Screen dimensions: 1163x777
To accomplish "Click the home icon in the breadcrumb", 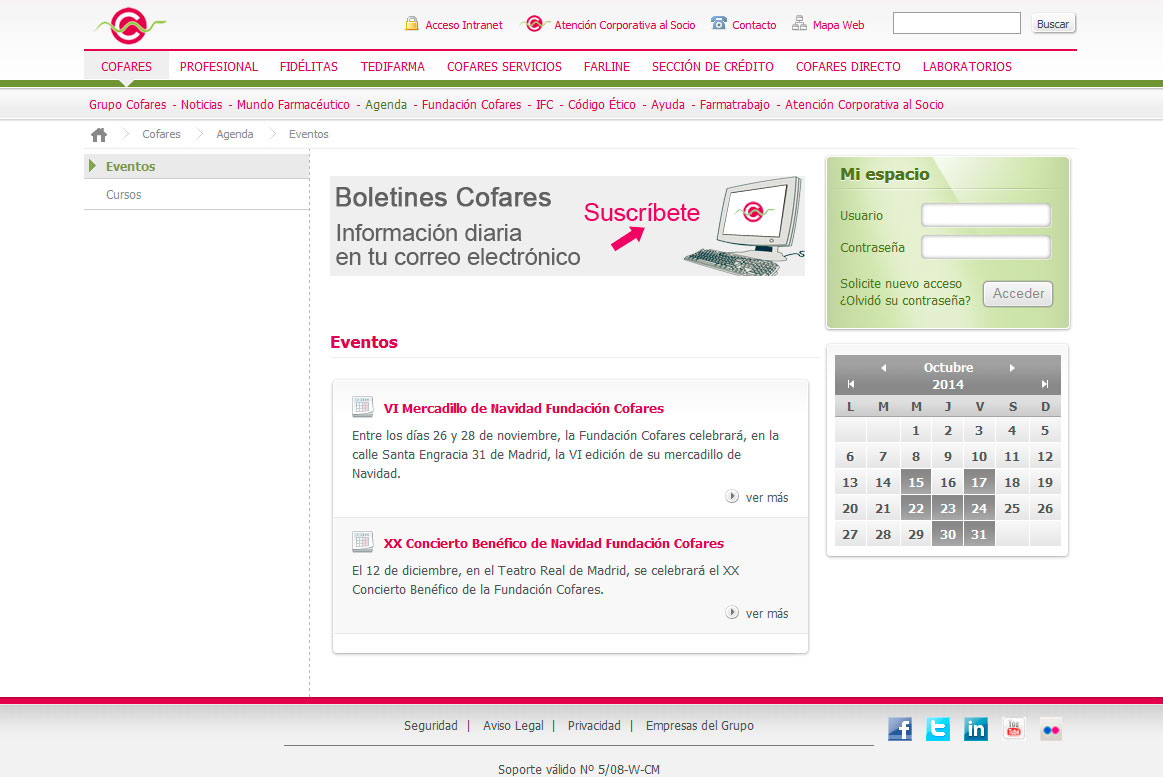I will coord(97,133).
